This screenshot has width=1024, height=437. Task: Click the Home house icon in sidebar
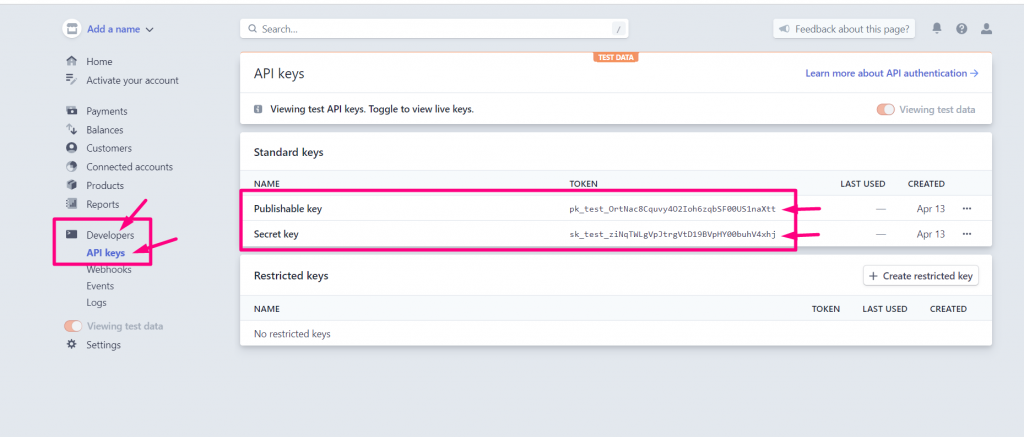[x=72, y=61]
